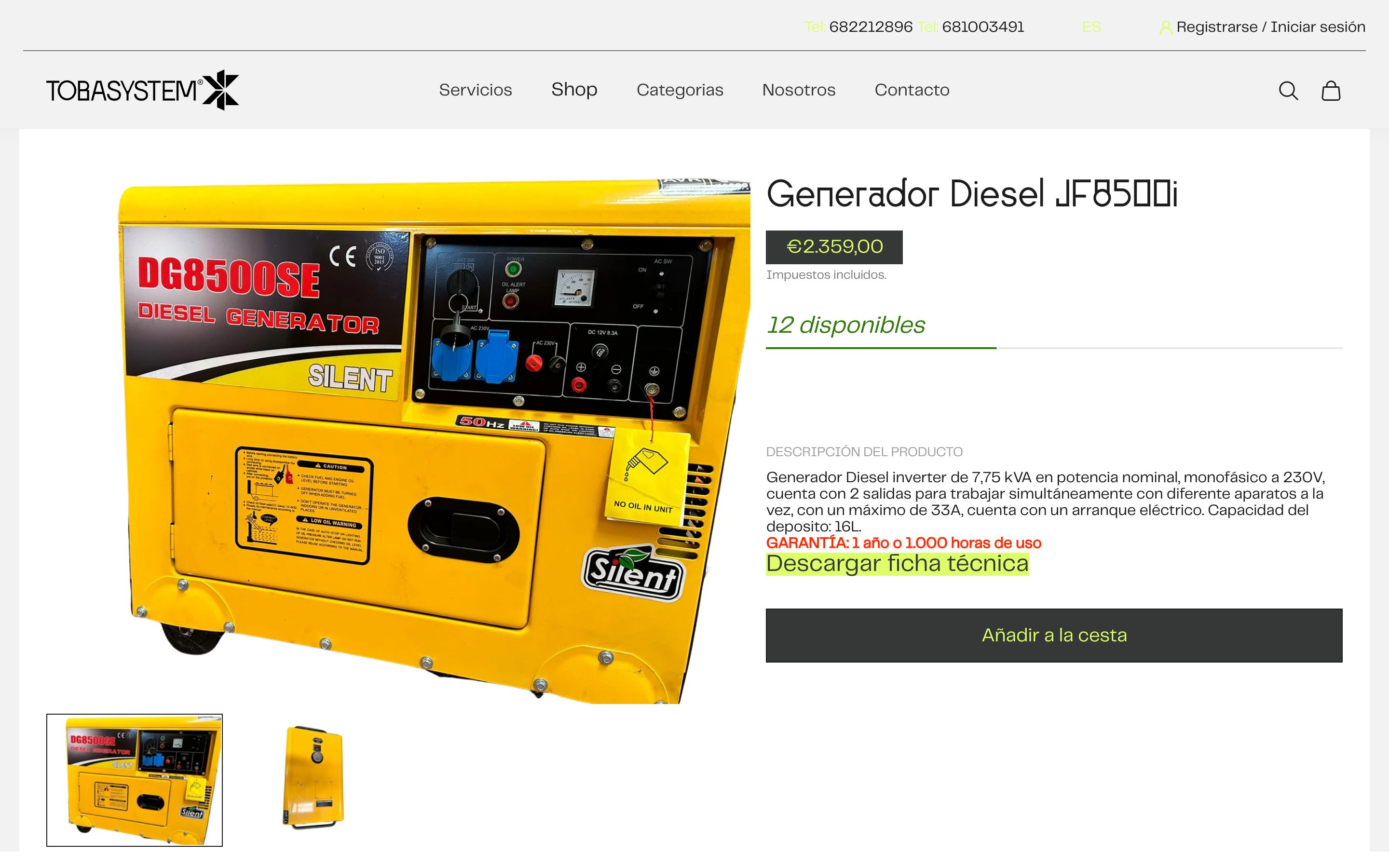Screen dimensions: 1389x868
Task: Click the user account icon
Action: 1165,27
